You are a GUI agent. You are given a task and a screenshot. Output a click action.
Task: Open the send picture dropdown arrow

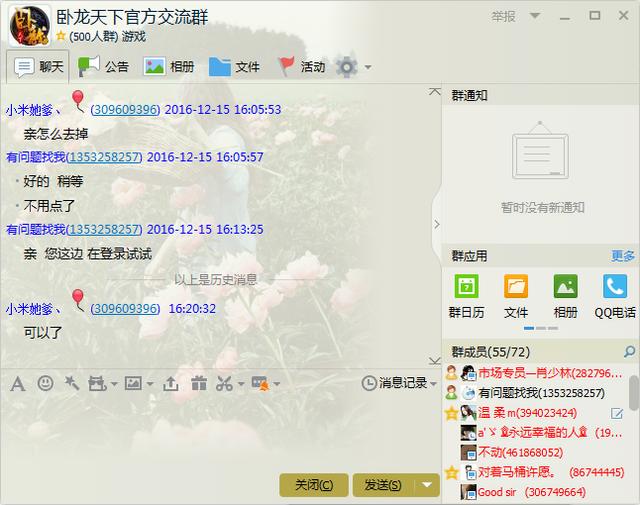151,383
